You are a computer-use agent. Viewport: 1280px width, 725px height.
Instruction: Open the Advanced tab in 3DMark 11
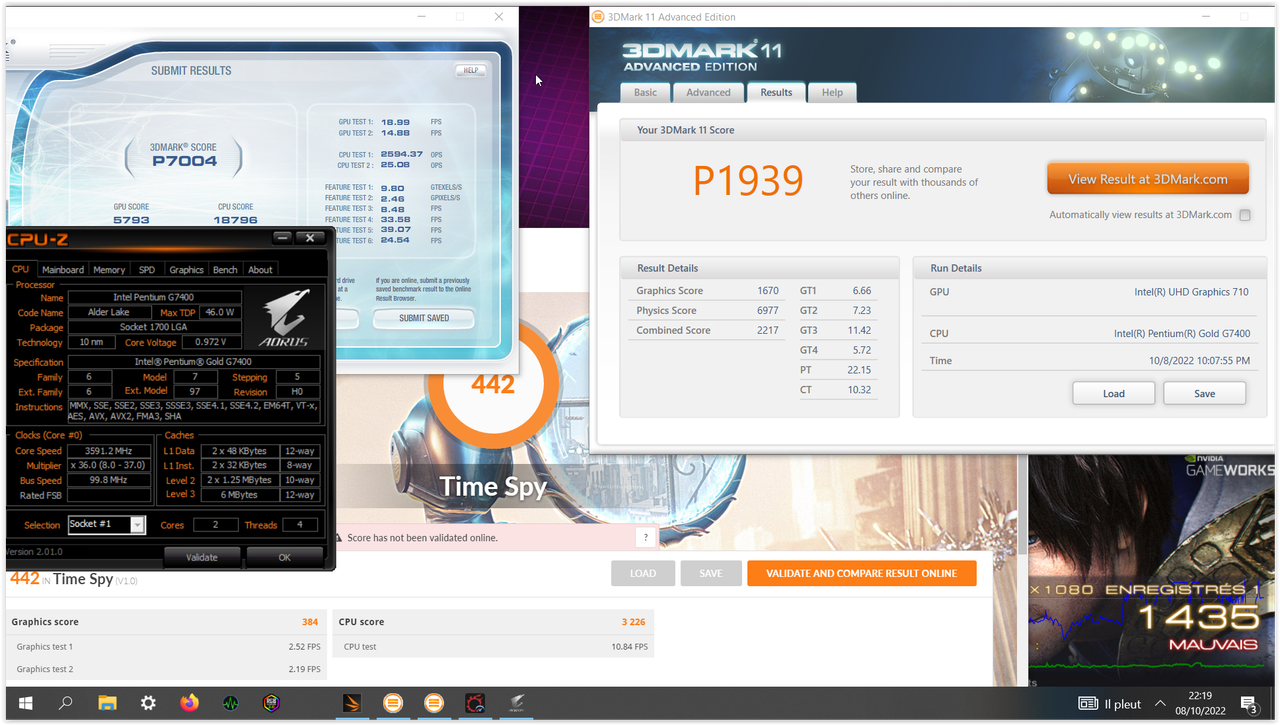tap(708, 92)
